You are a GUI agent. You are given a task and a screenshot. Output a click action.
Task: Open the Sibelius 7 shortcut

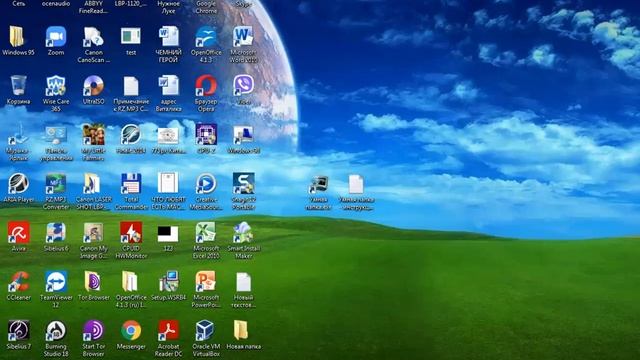coord(18,331)
